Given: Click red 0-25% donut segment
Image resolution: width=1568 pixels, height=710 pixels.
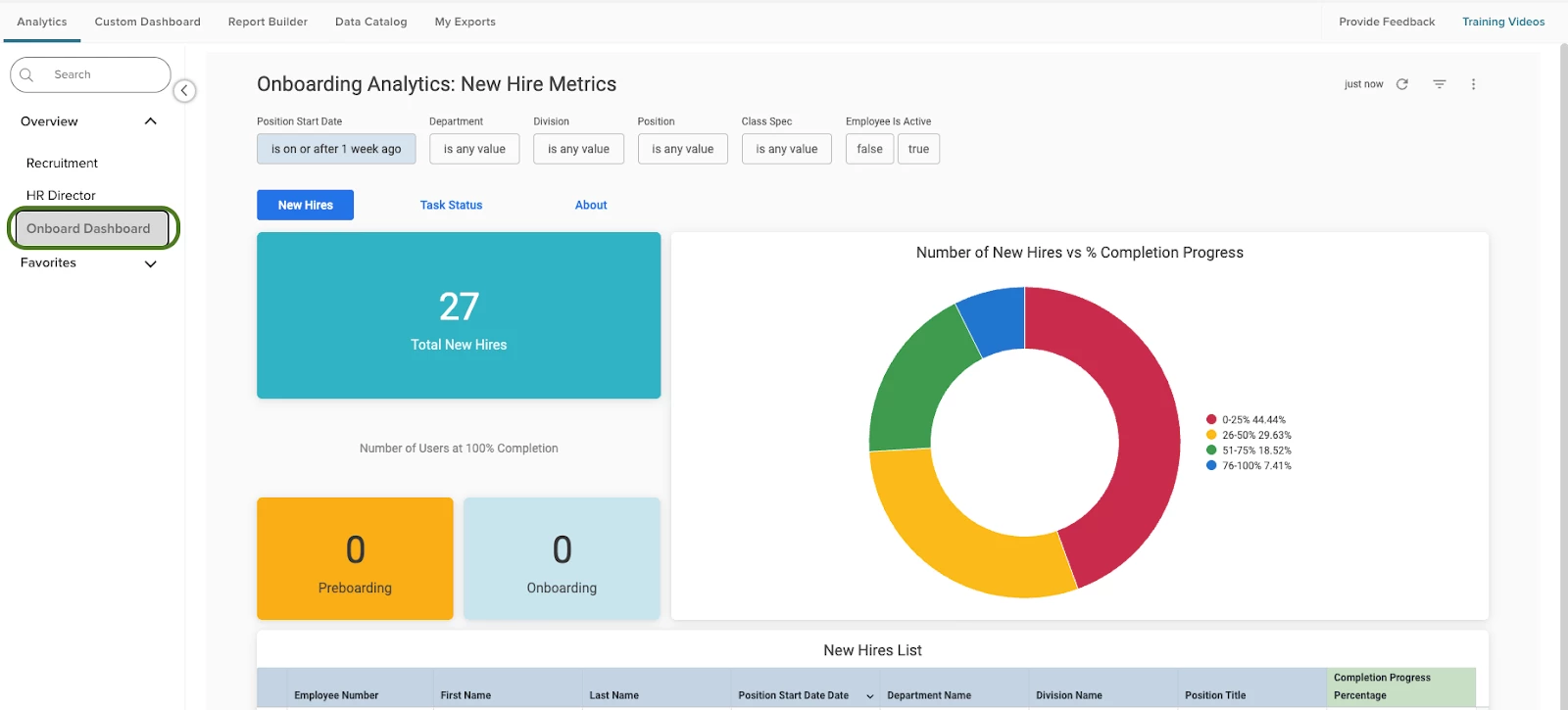Looking at the screenshot, I should (1147, 421).
